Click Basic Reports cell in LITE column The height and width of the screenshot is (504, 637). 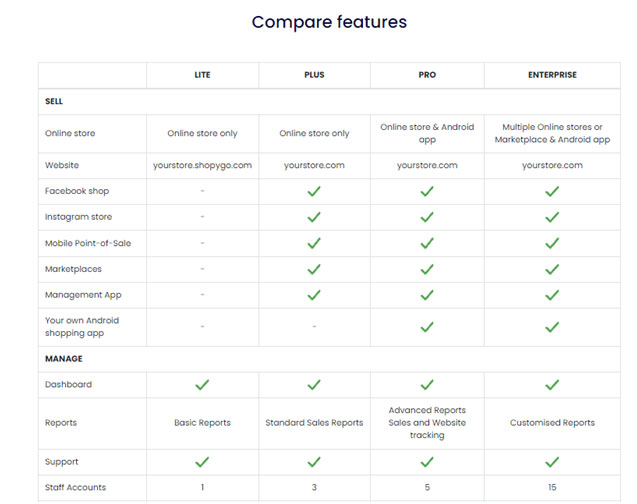(202, 423)
